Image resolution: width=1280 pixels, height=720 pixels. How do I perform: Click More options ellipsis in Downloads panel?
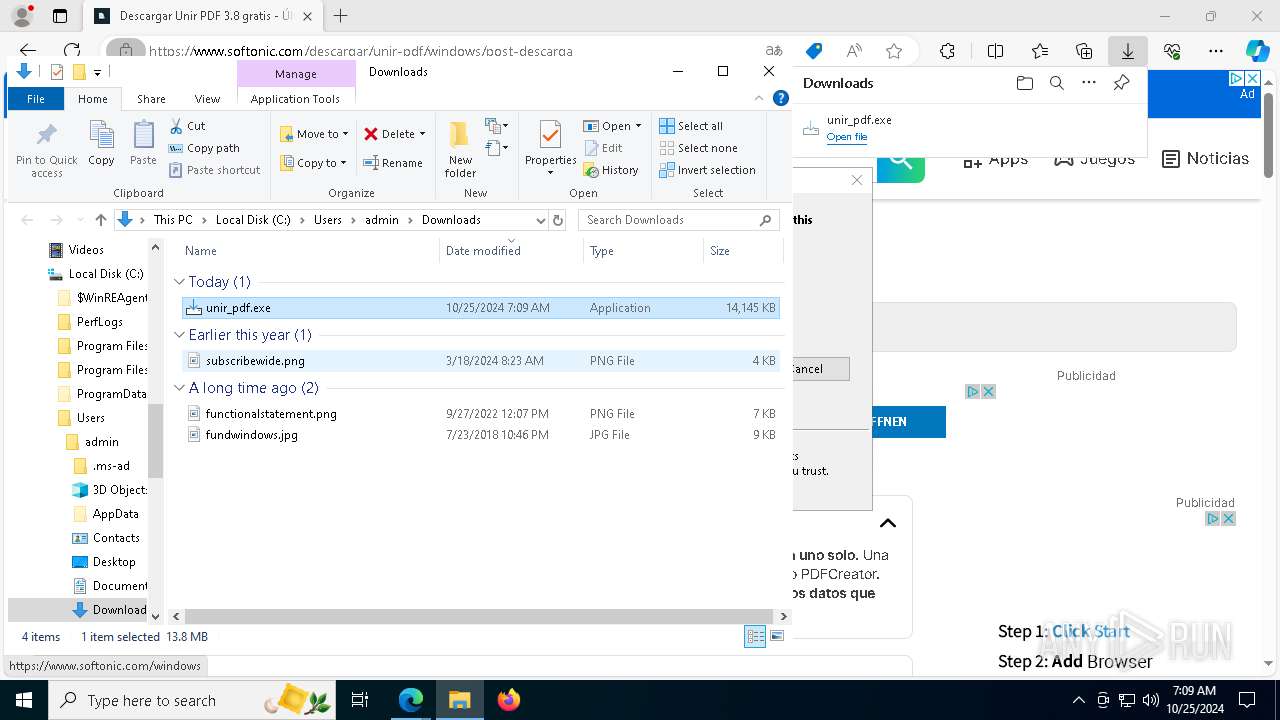1089,83
